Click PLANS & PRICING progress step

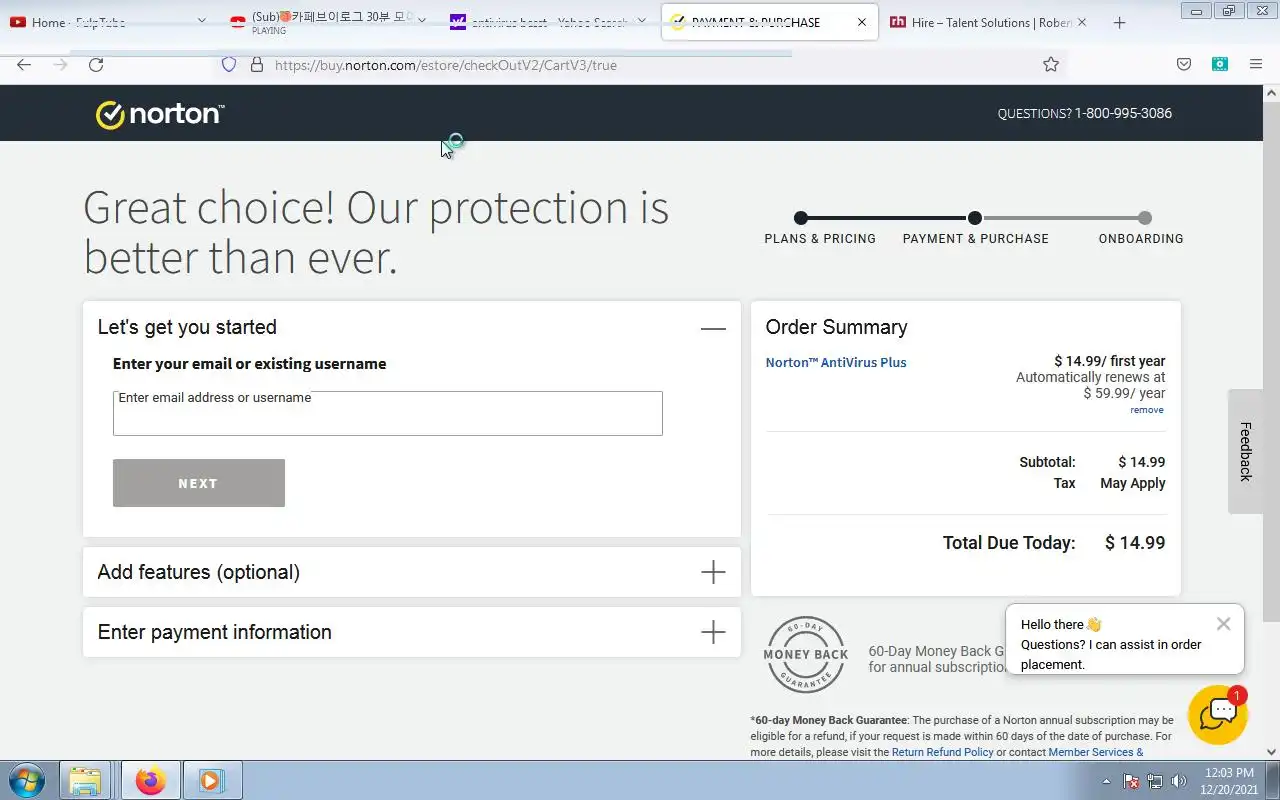[820, 239]
